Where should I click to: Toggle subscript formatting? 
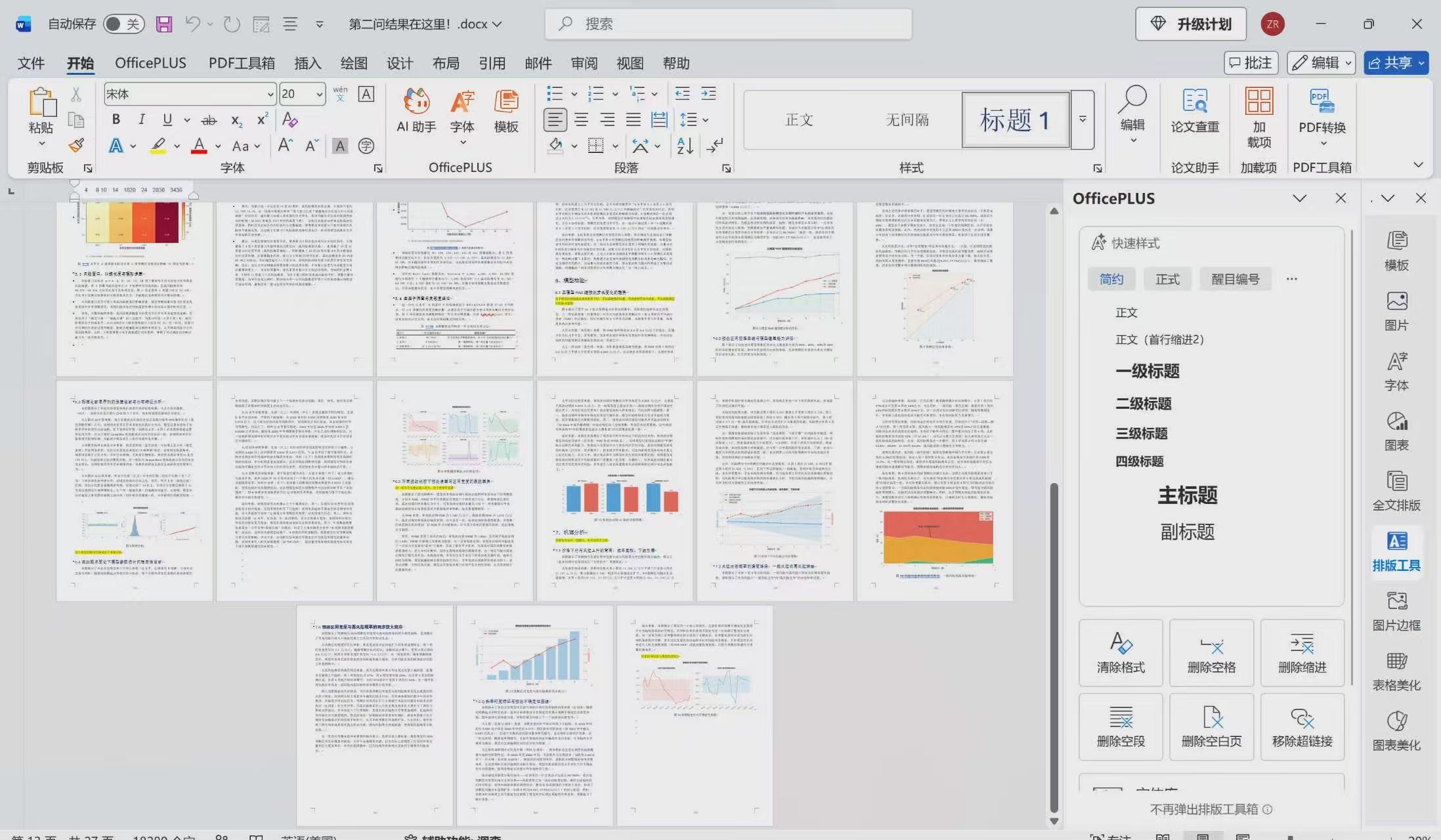236,120
